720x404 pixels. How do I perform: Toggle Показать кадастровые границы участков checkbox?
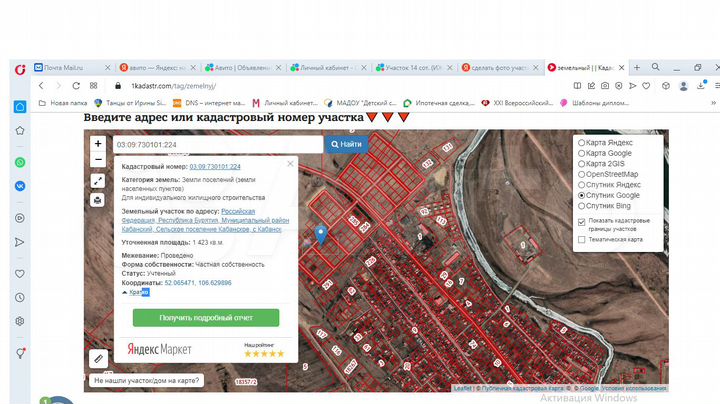pos(583,220)
